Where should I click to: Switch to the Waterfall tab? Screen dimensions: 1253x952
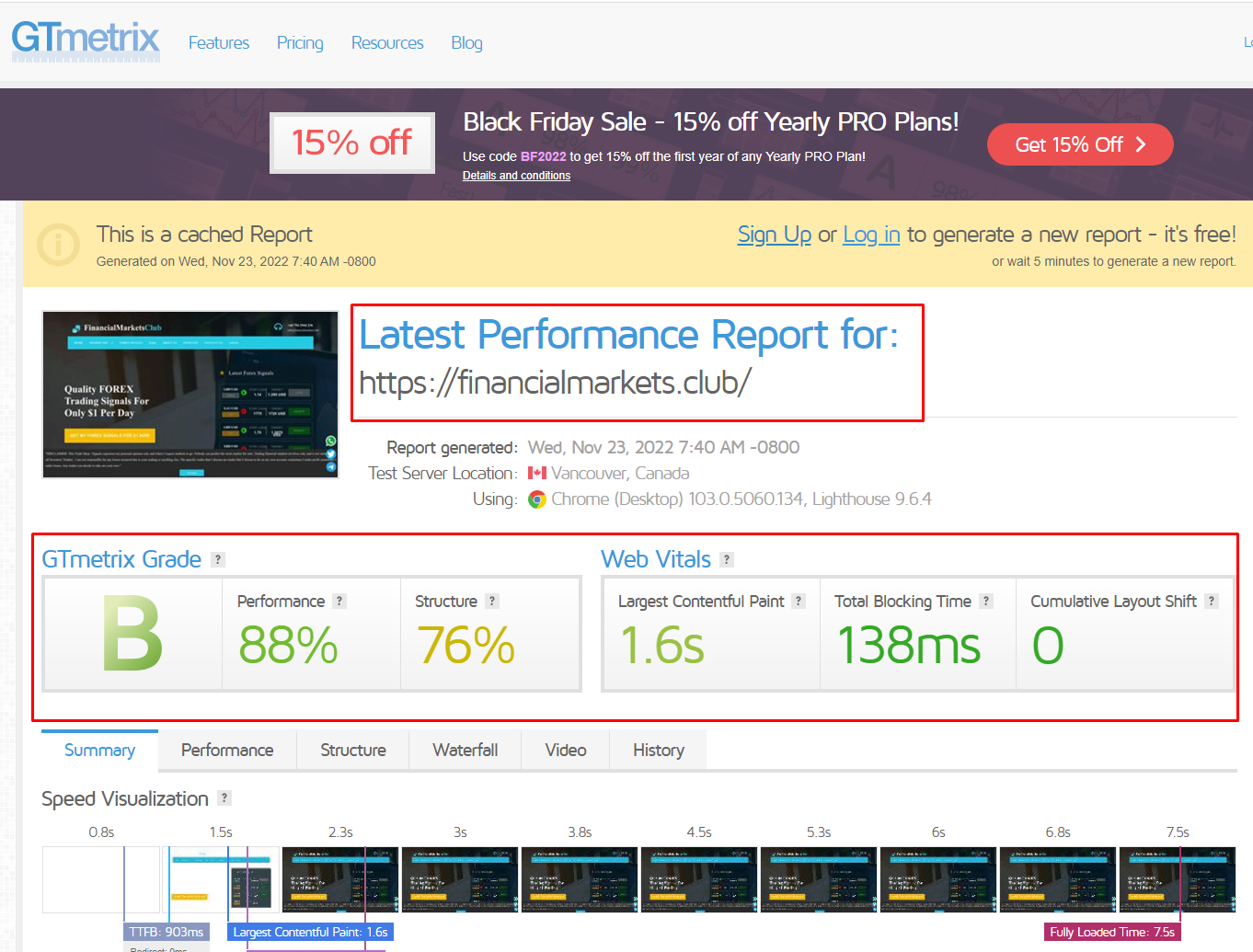[465, 751]
